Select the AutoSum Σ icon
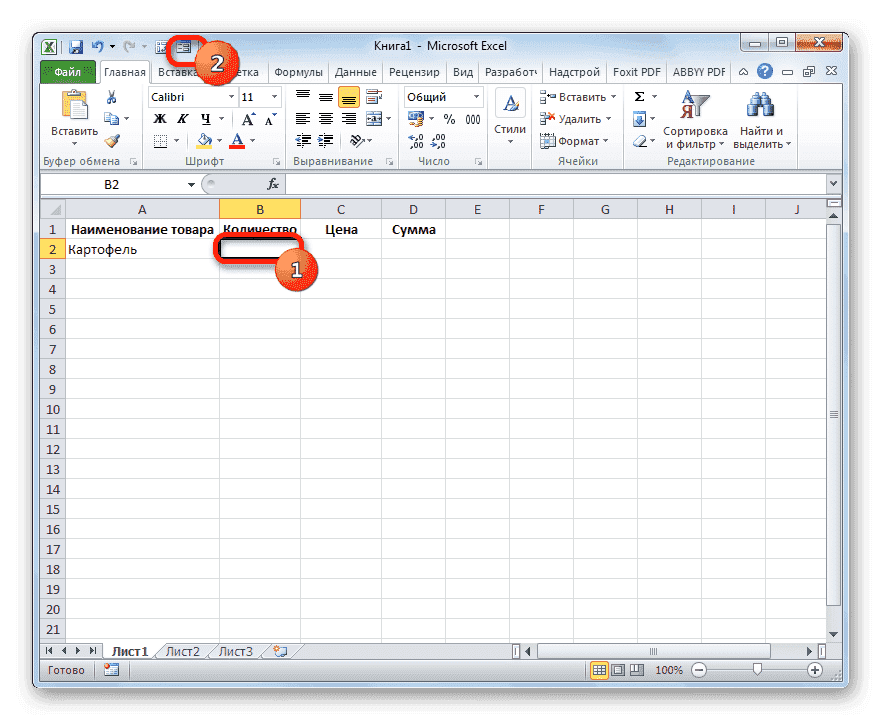The image size is (882, 721). point(640,96)
